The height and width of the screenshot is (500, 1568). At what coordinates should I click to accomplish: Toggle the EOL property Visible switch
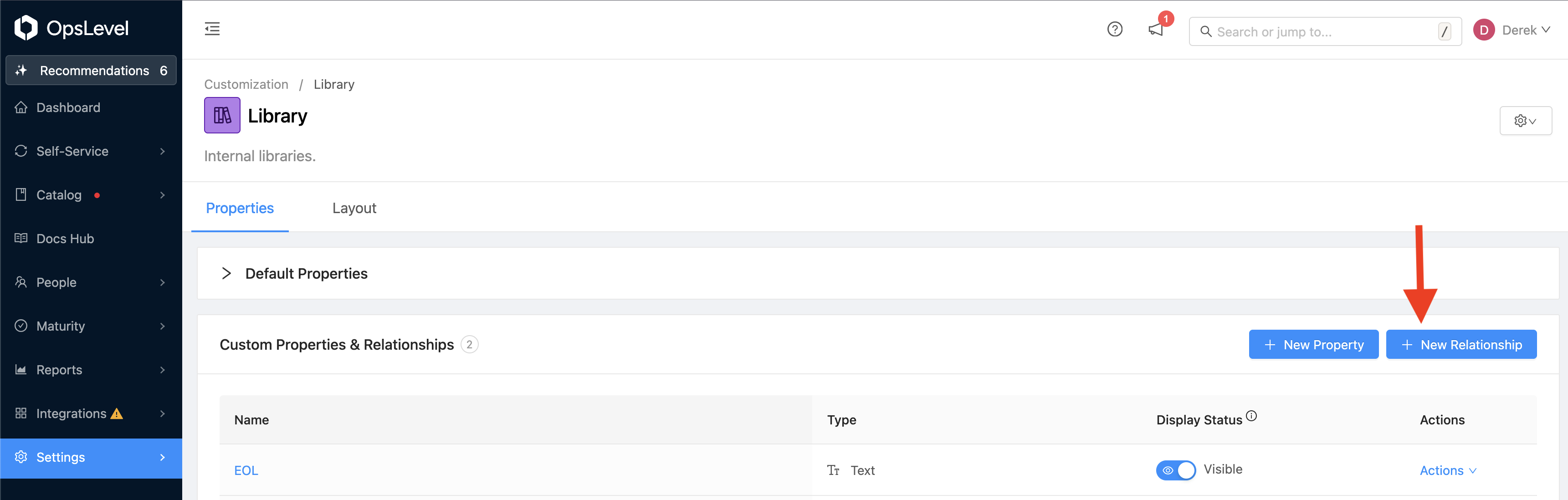(x=1175, y=470)
